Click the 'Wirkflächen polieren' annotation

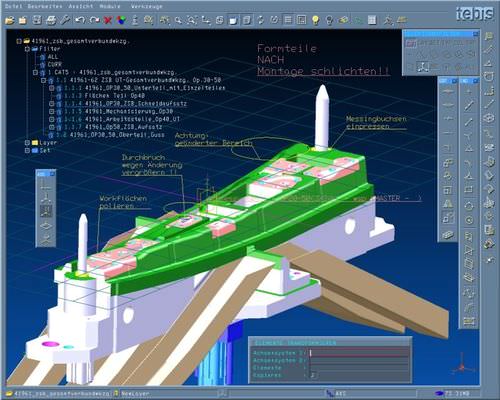coord(123,202)
